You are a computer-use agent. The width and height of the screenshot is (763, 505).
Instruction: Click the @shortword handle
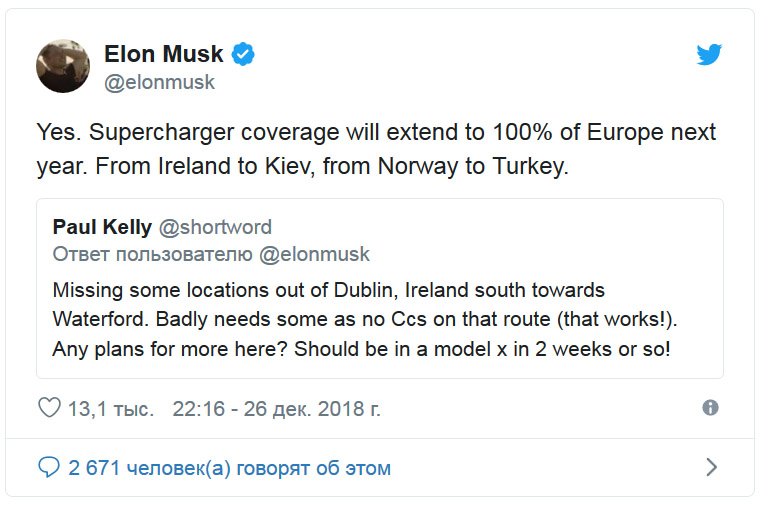click(x=215, y=227)
